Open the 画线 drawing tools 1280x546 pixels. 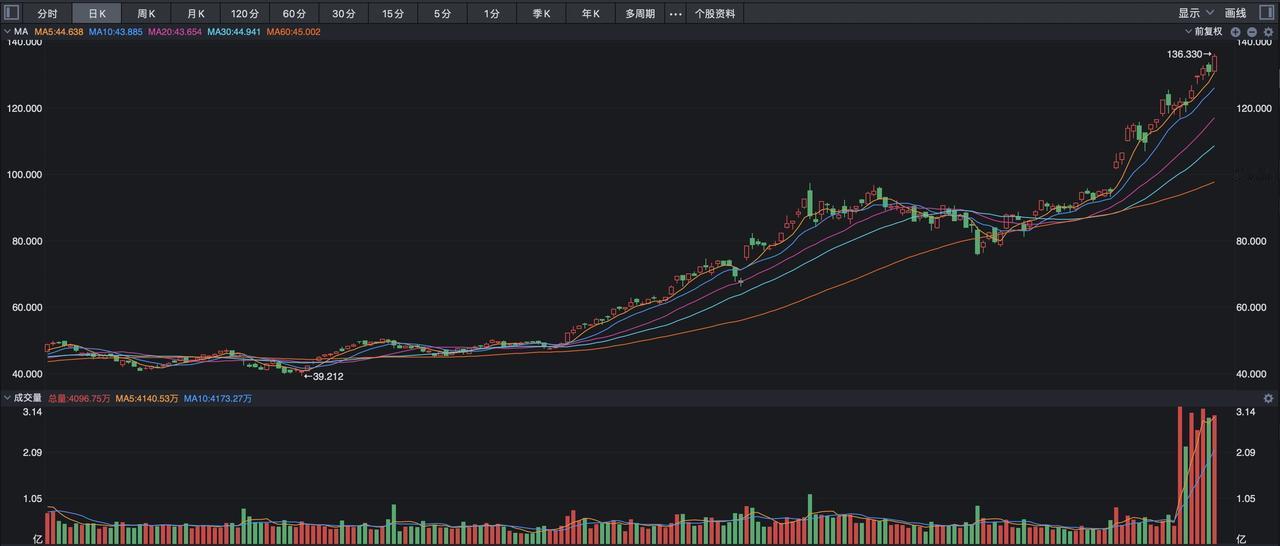pos(1236,13)
